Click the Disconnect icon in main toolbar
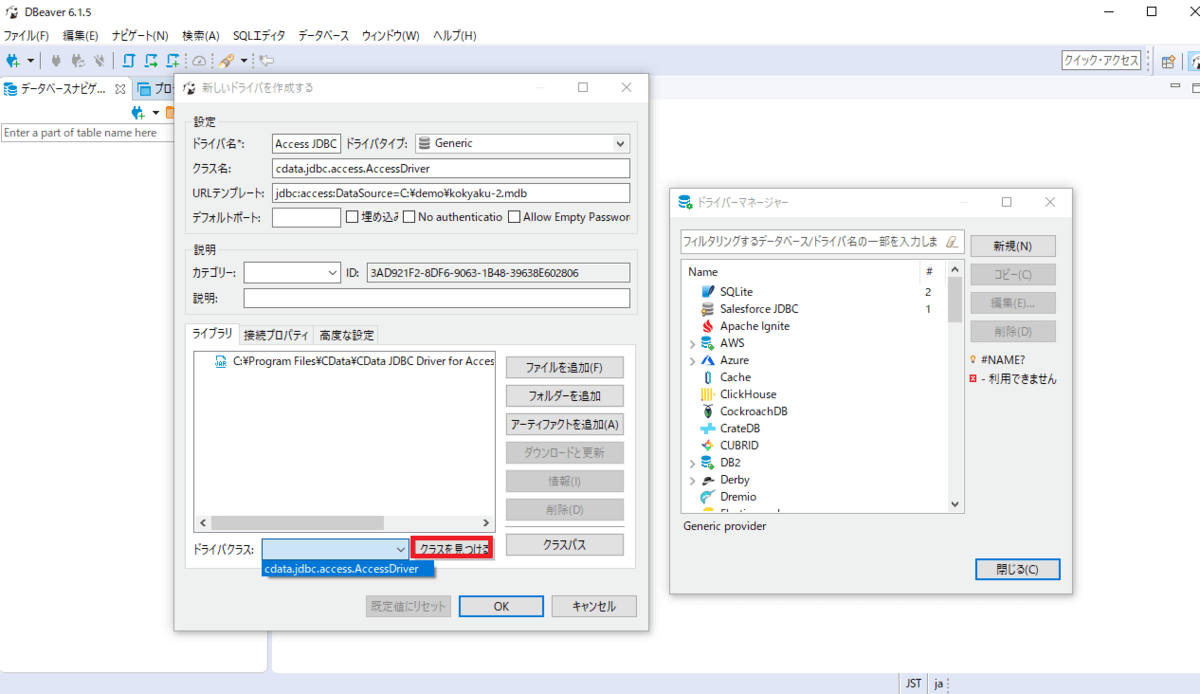 97,60
